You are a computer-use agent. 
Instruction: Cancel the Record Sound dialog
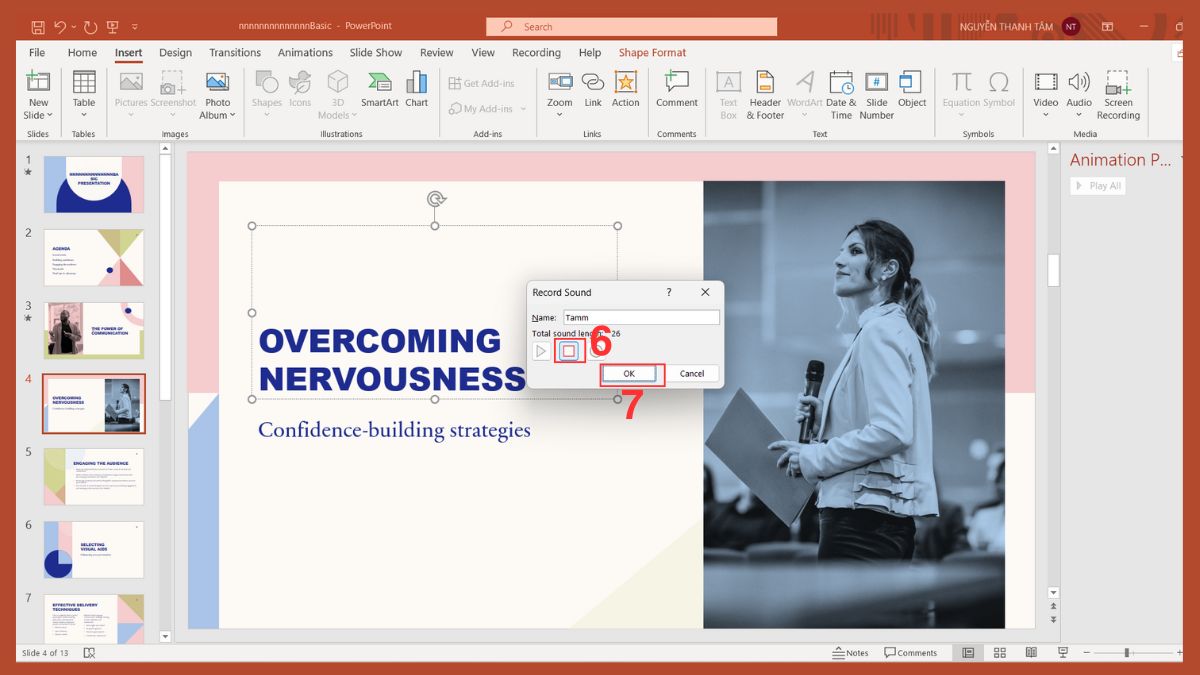coord(692,372)
